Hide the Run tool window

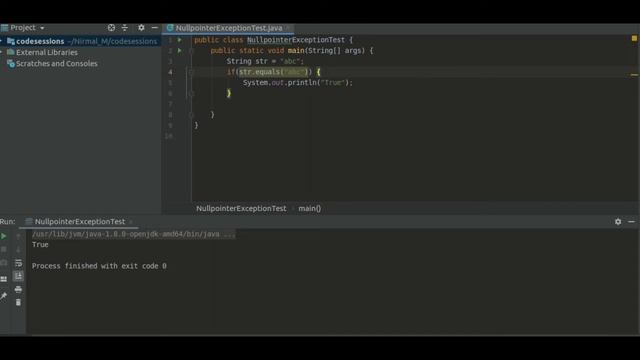(x=631, y=222)
